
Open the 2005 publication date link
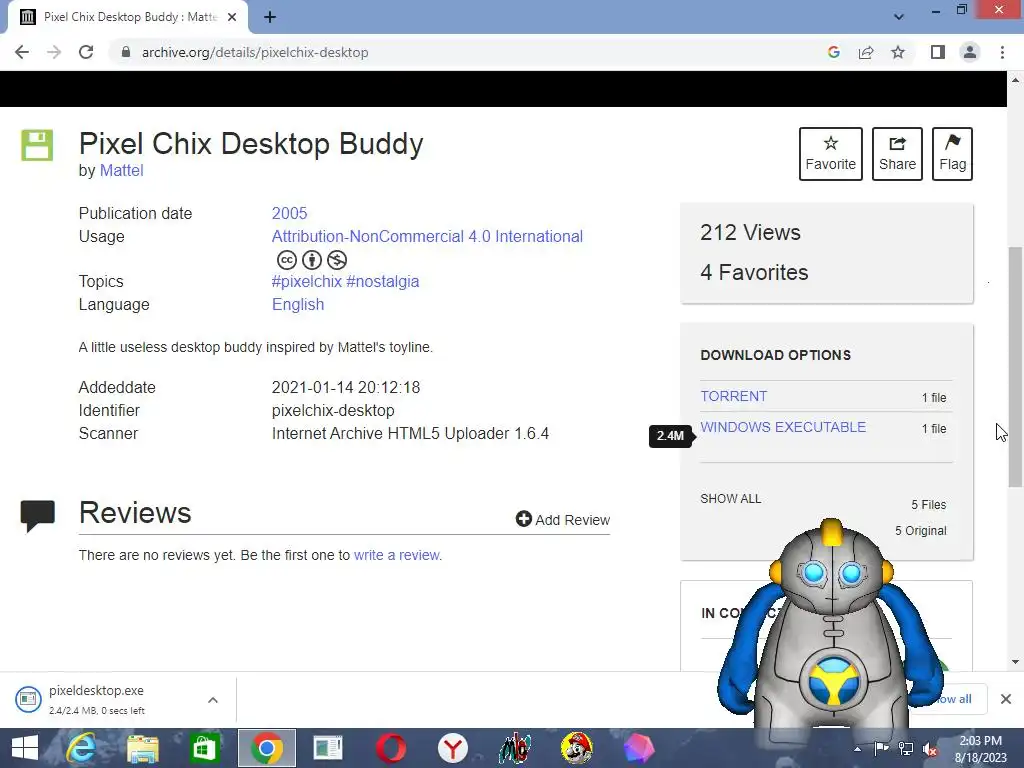coord(289,214)
